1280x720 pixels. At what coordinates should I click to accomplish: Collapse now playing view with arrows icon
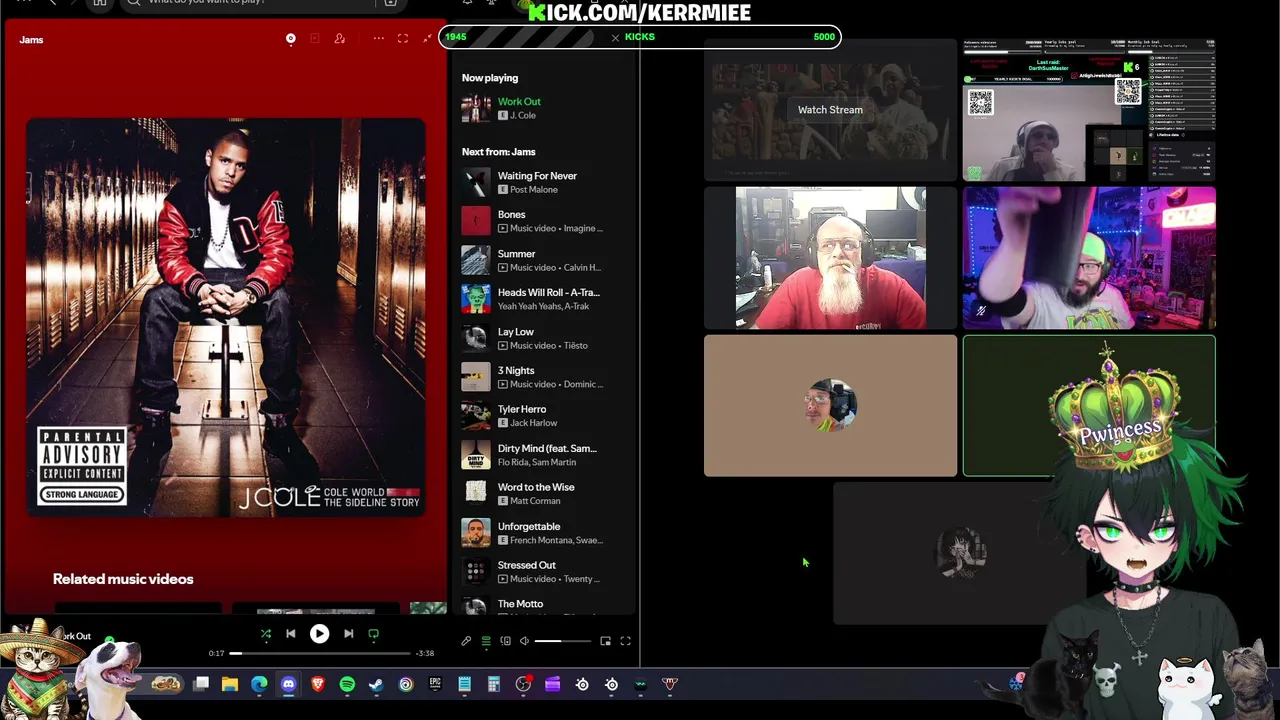tap(428, 39)
